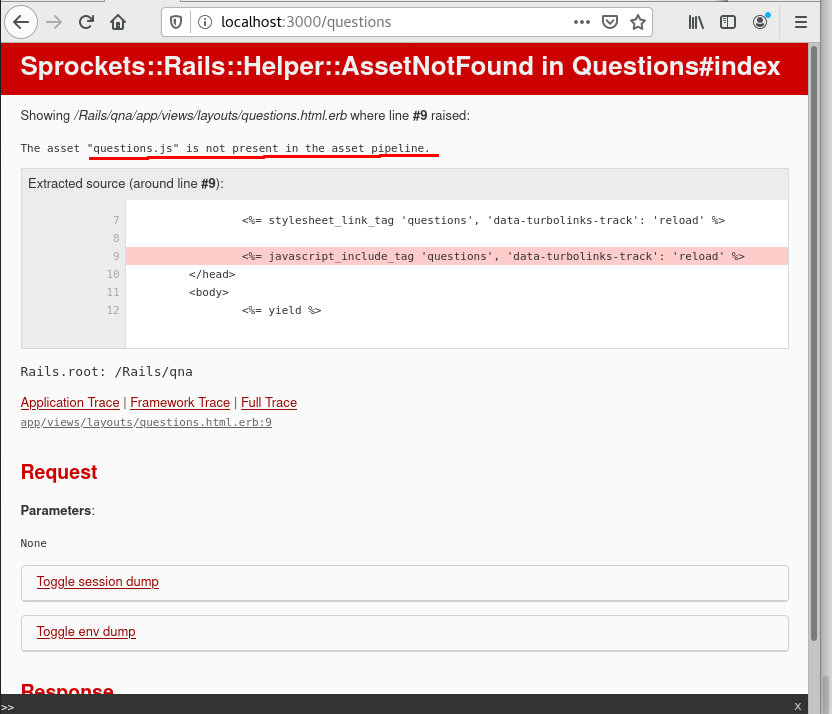Click the error title heading
This screenshot has width=832, height=714.
[x=400, y=66]
